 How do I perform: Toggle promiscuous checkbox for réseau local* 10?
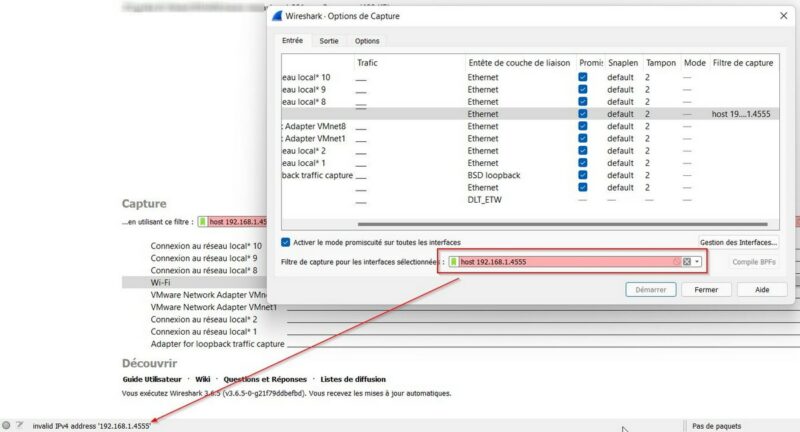pyautogui.click(x=583, y=77)
